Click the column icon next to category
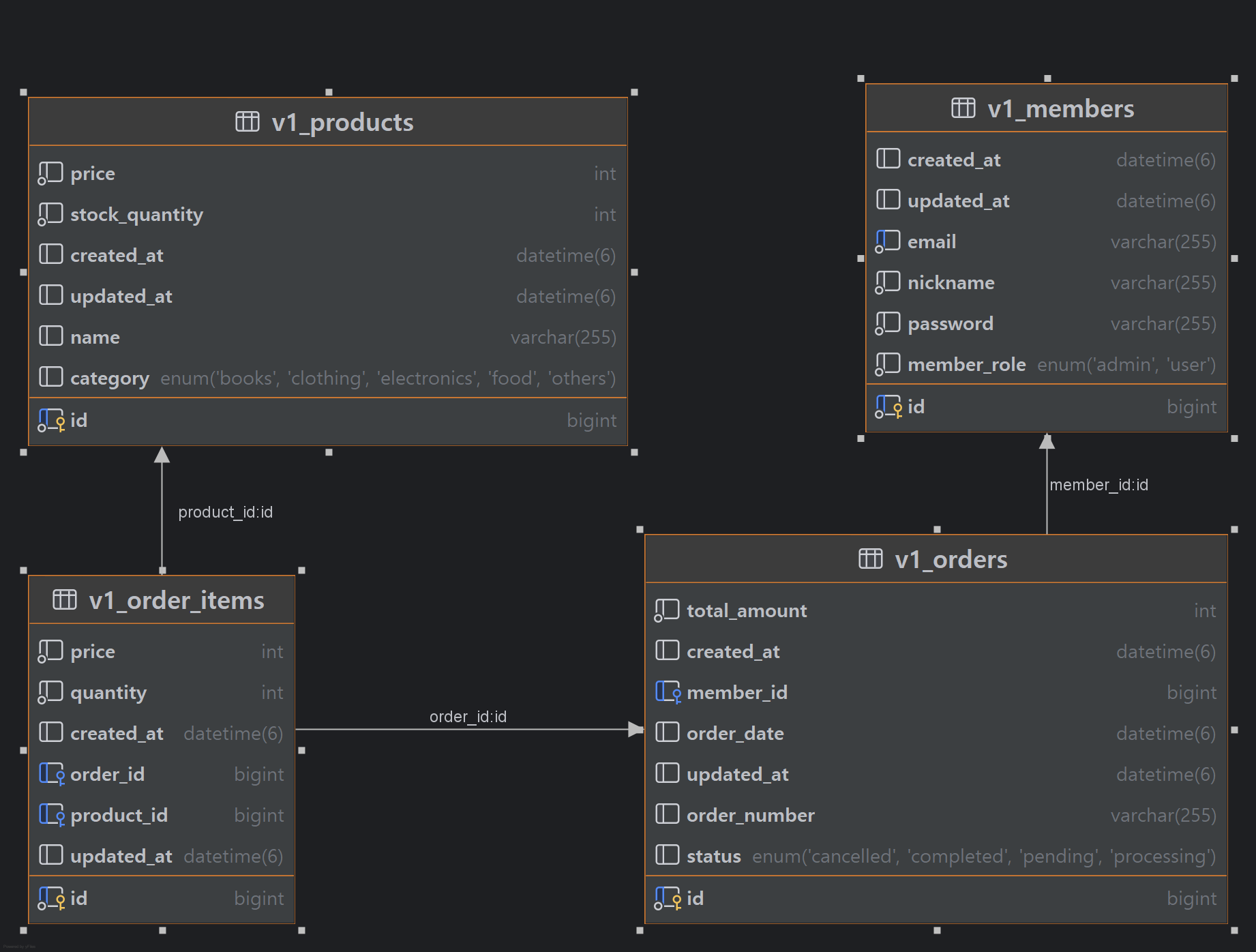1256x952 pixels. click(x=51, y=376)
